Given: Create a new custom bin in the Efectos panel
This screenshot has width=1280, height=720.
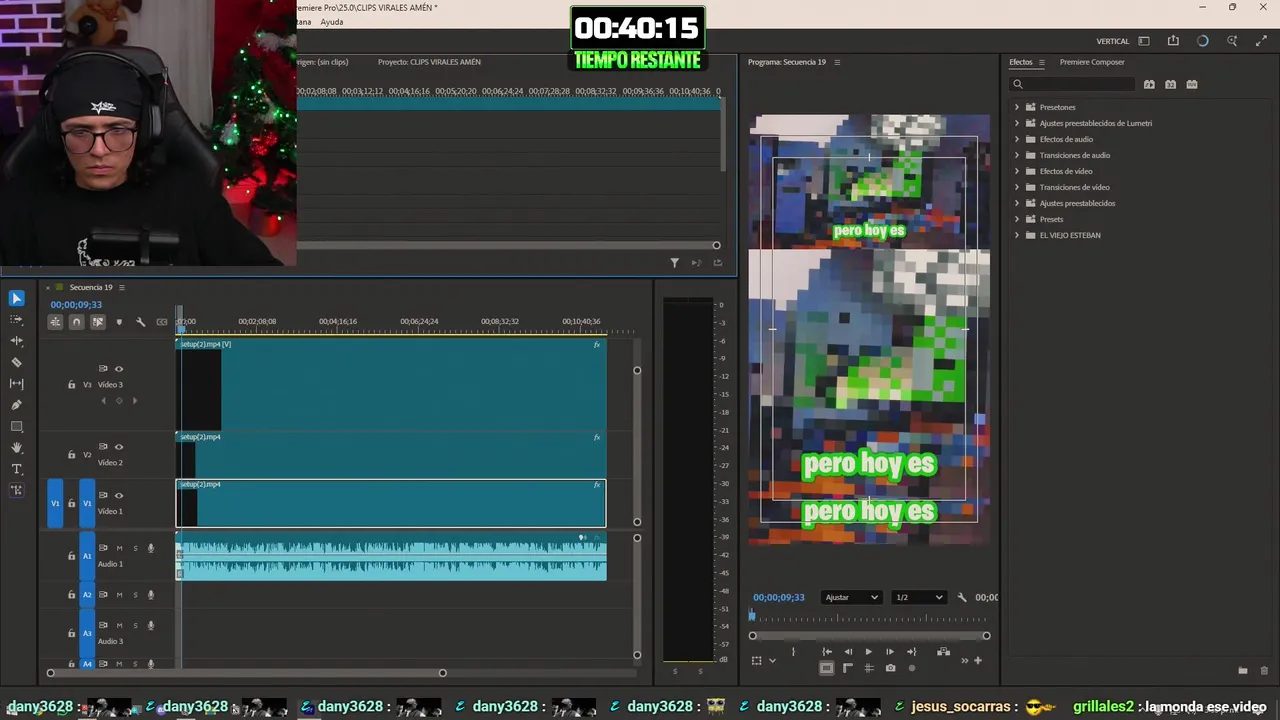Looking at the screenshot, I should pyautogui.click(x=1243, y=670).
